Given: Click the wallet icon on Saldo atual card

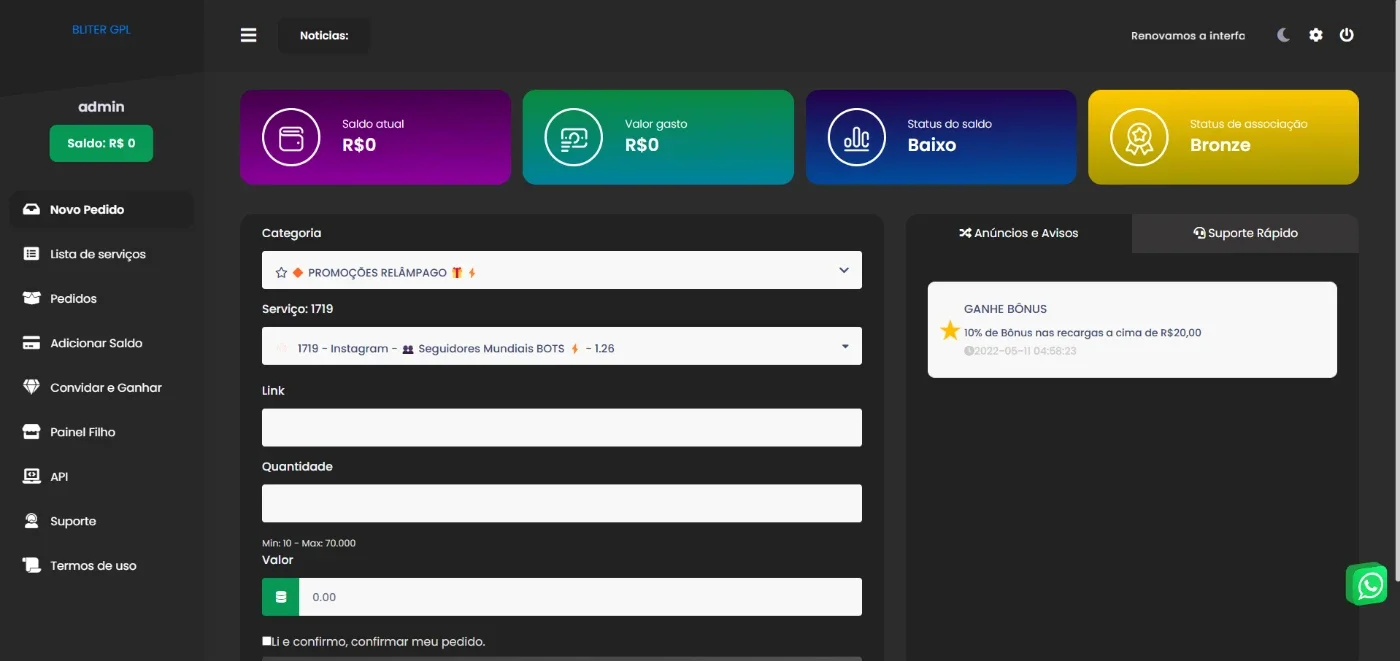Looking at the screenshot, I should 291,138.
